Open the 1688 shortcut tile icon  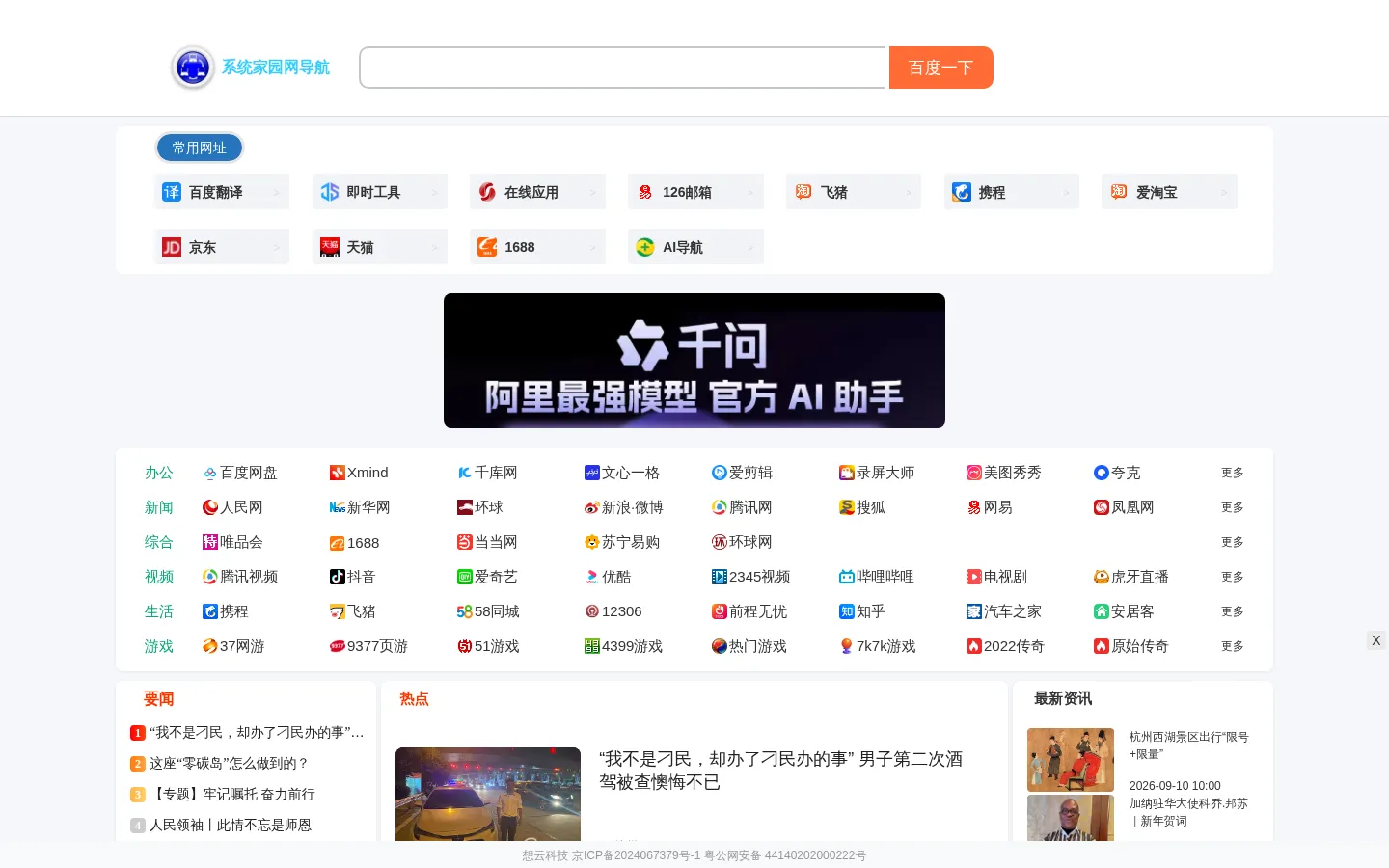tap(487, 247)
